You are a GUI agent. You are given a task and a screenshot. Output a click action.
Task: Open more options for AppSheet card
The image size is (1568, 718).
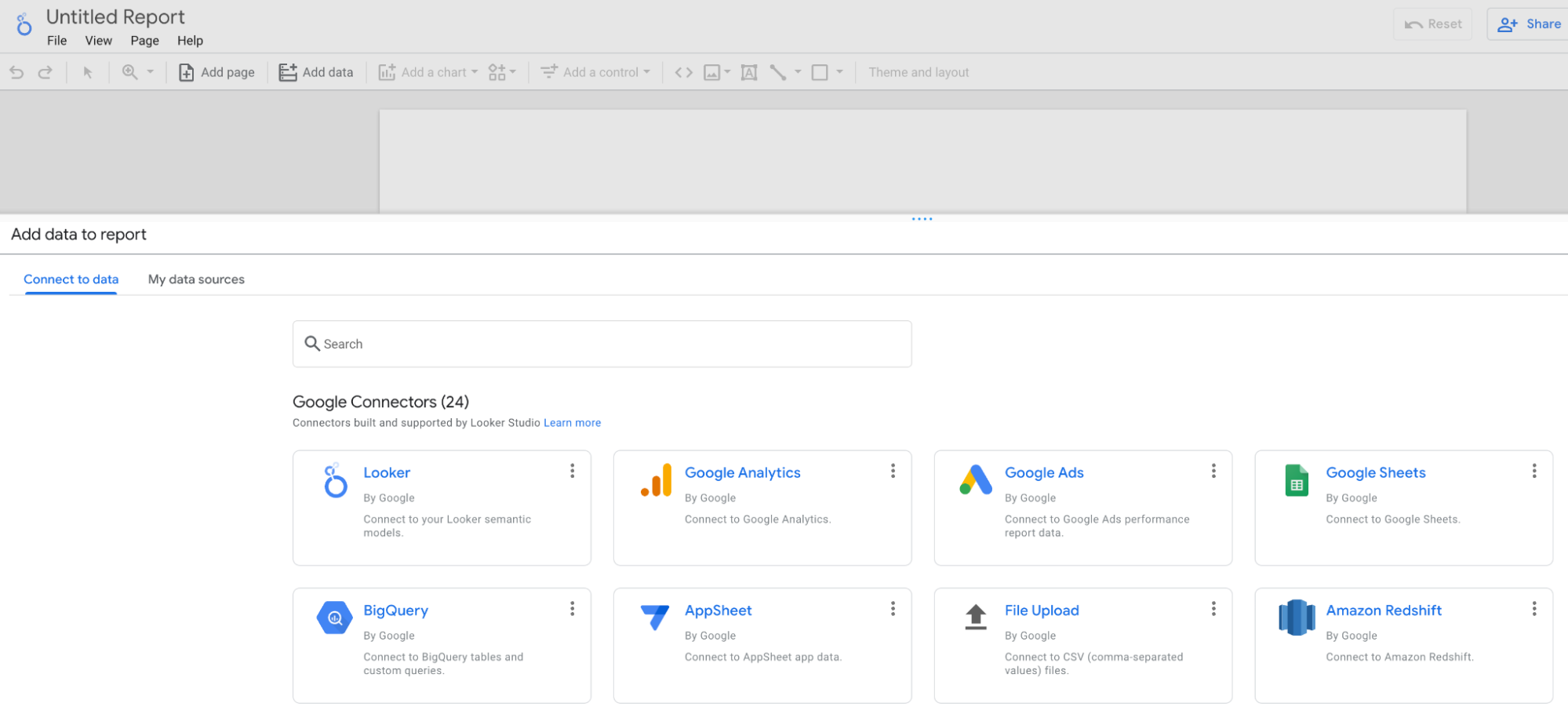click(893, 609)
